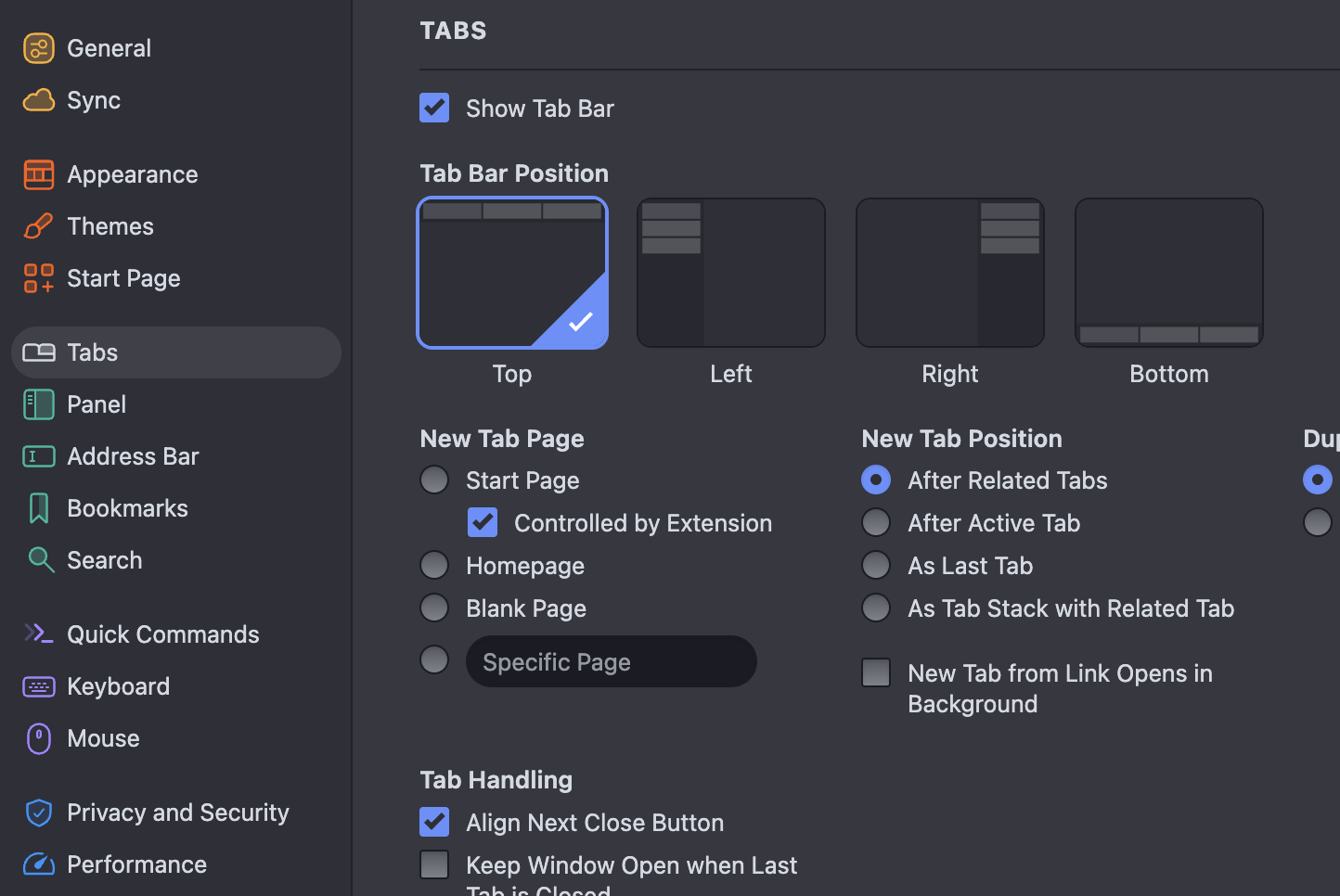Viewport: 1340px width, 896px height.
Task: Open Bookmarks settings label
Action: (127, 508)
